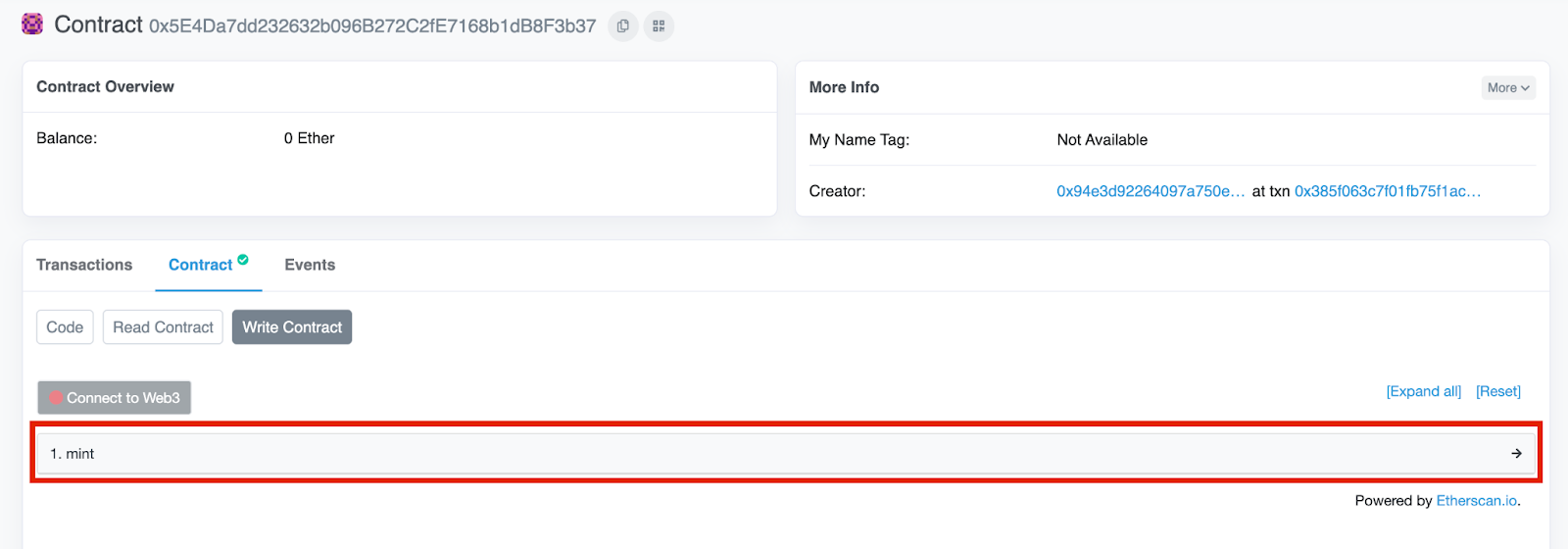The image size is (1568, 549).
Task: Open the Read Contract section
Action: (163, 327)
